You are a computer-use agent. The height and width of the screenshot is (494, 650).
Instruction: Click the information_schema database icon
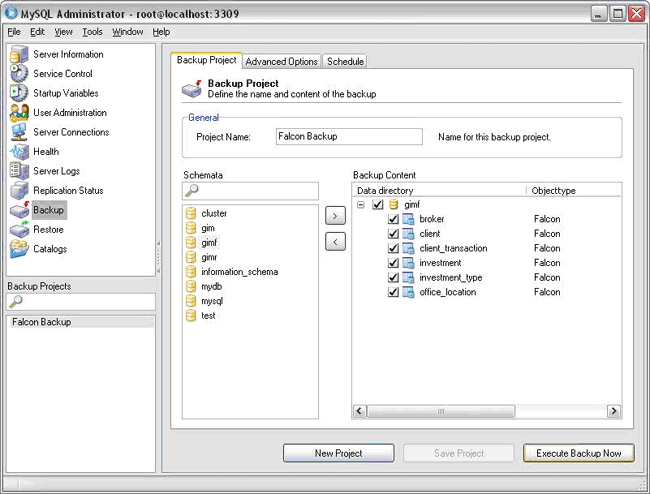[x=191, y=272]
